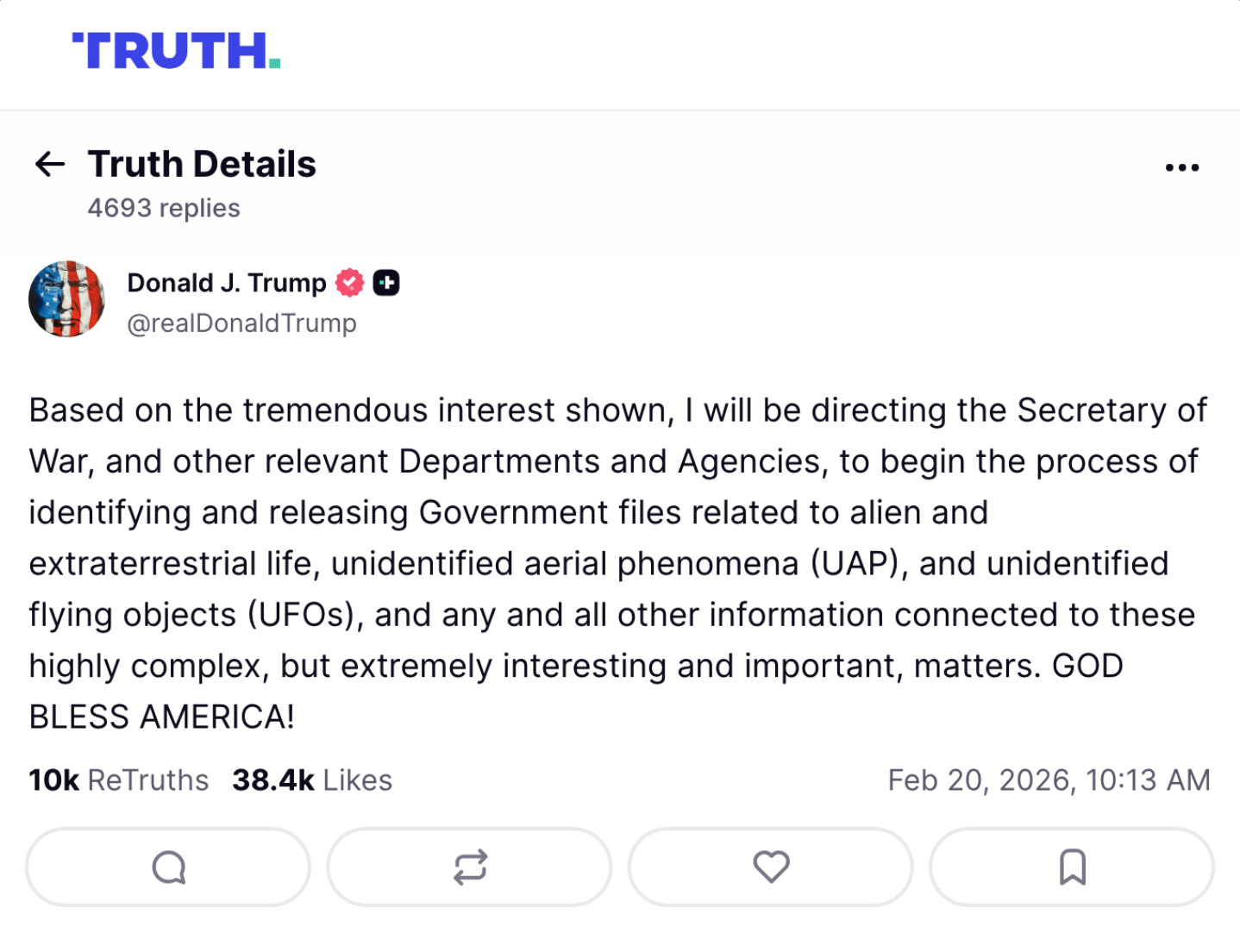Click the red verified checkmark badge
1240x952 pixels.
coord(349,283)
